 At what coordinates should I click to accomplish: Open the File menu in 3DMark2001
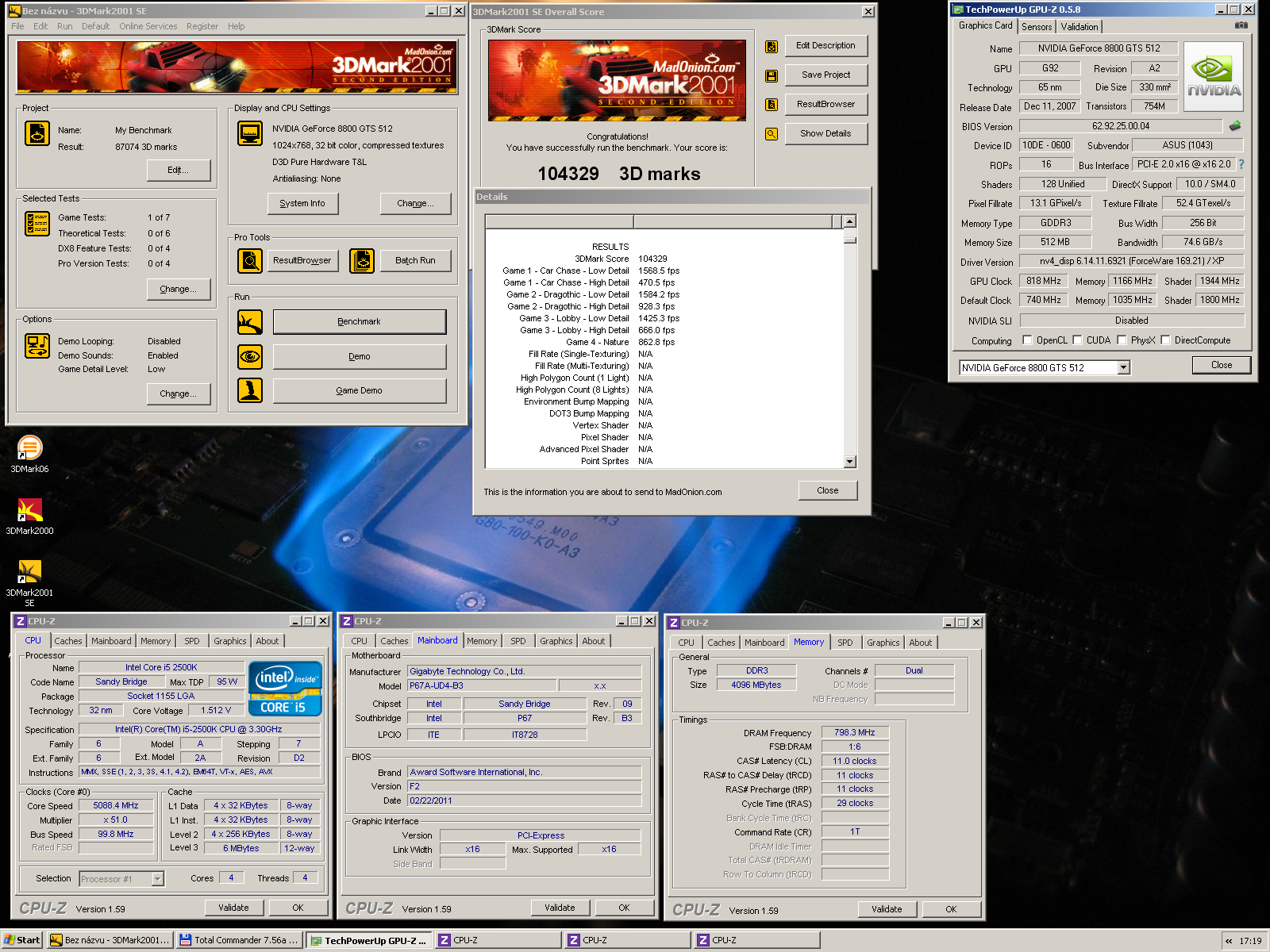coord(17,26)
